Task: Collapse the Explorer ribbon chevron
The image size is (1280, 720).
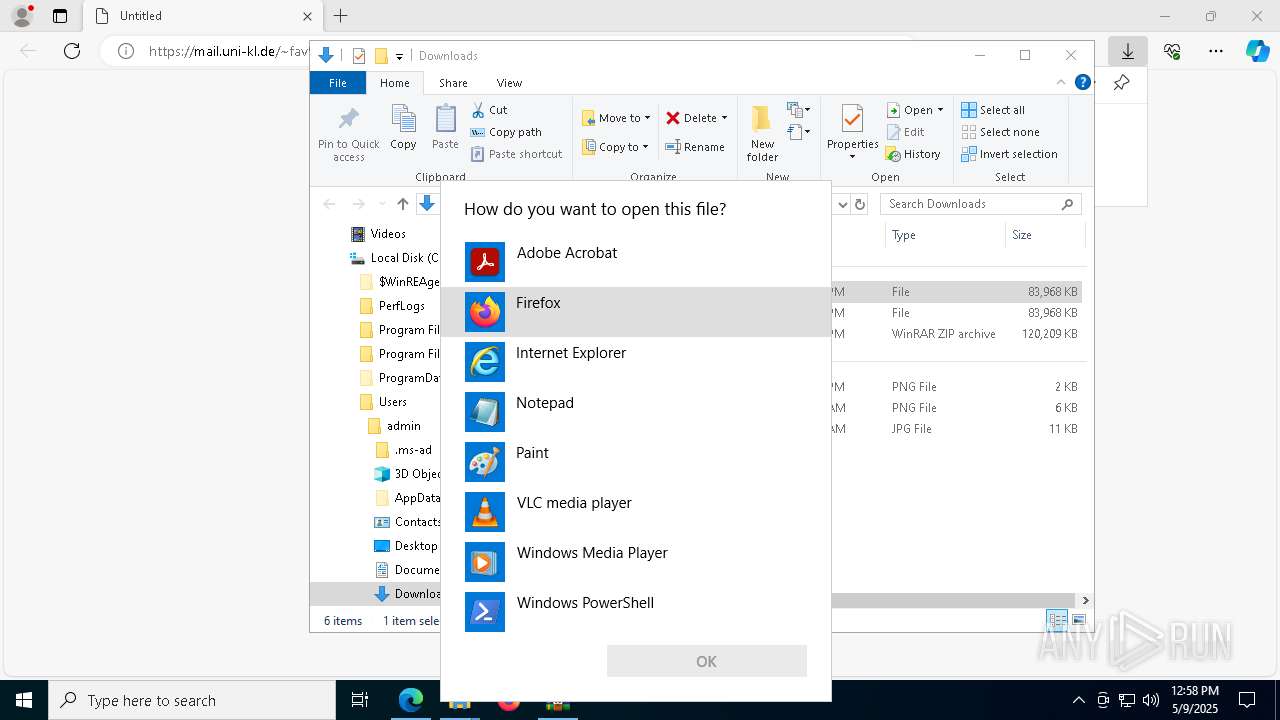Action: [x=1061, y=82]
